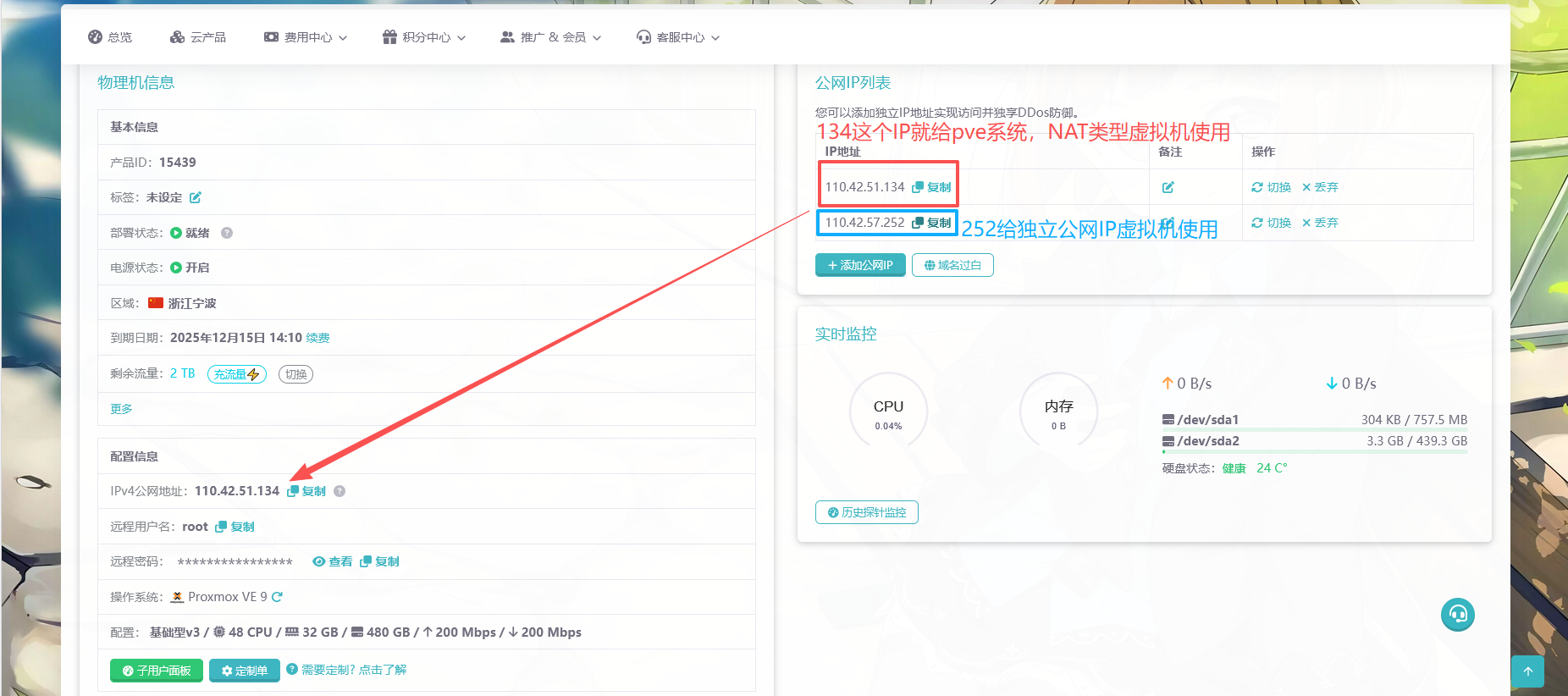The height and width of the screenshot is (696, 1568).
Task: Click the reinstall icon next to Proxmox VE 9
Action: [278, 597]
